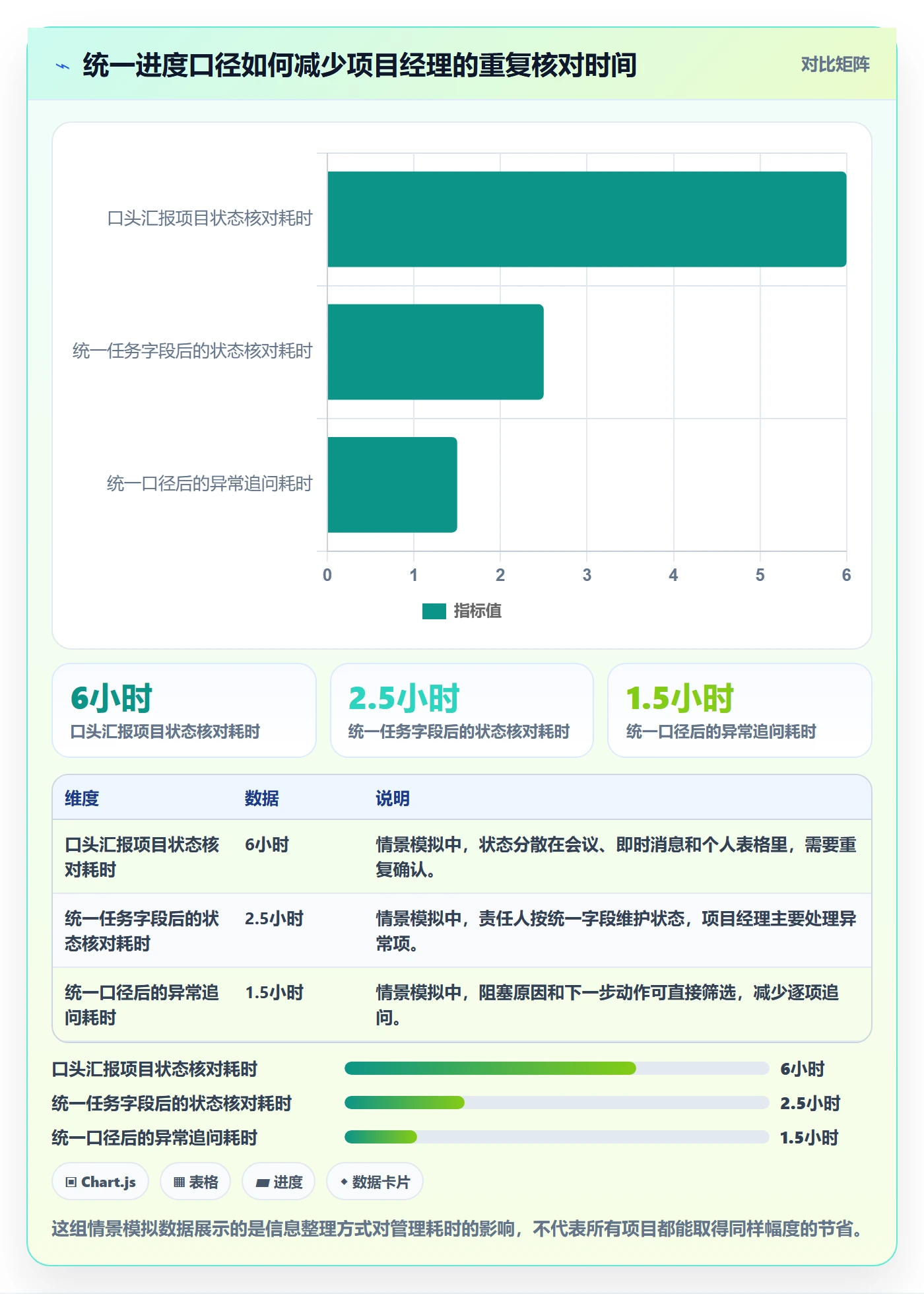Image resolution: width=924 pixels, height=1294 pixels.
Task: Click the 统一任务字段后的状态核对耗时 progress bar
Action: 556,1103
